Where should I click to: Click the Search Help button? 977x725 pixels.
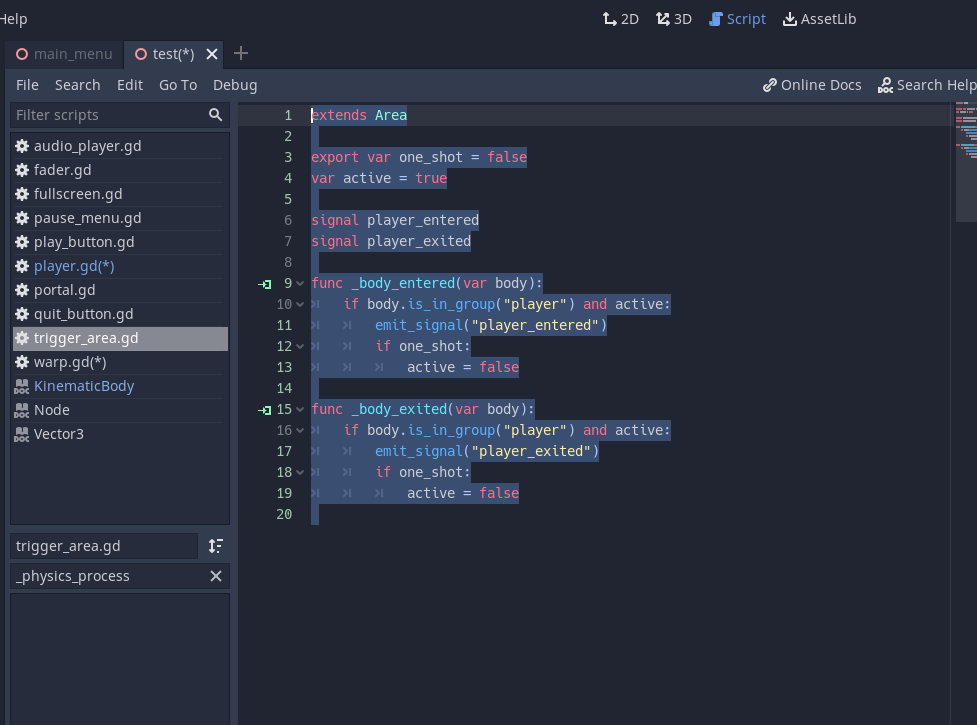[x=926, y=85]
